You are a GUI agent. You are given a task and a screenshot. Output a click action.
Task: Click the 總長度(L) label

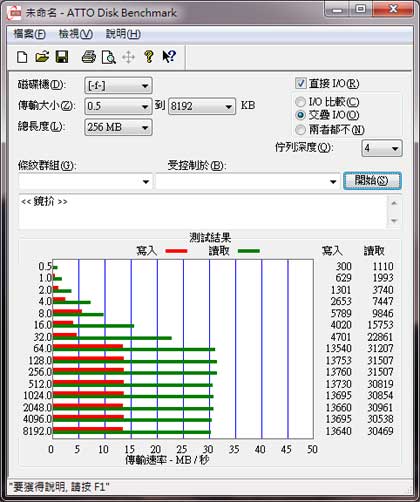click(42, 127)
